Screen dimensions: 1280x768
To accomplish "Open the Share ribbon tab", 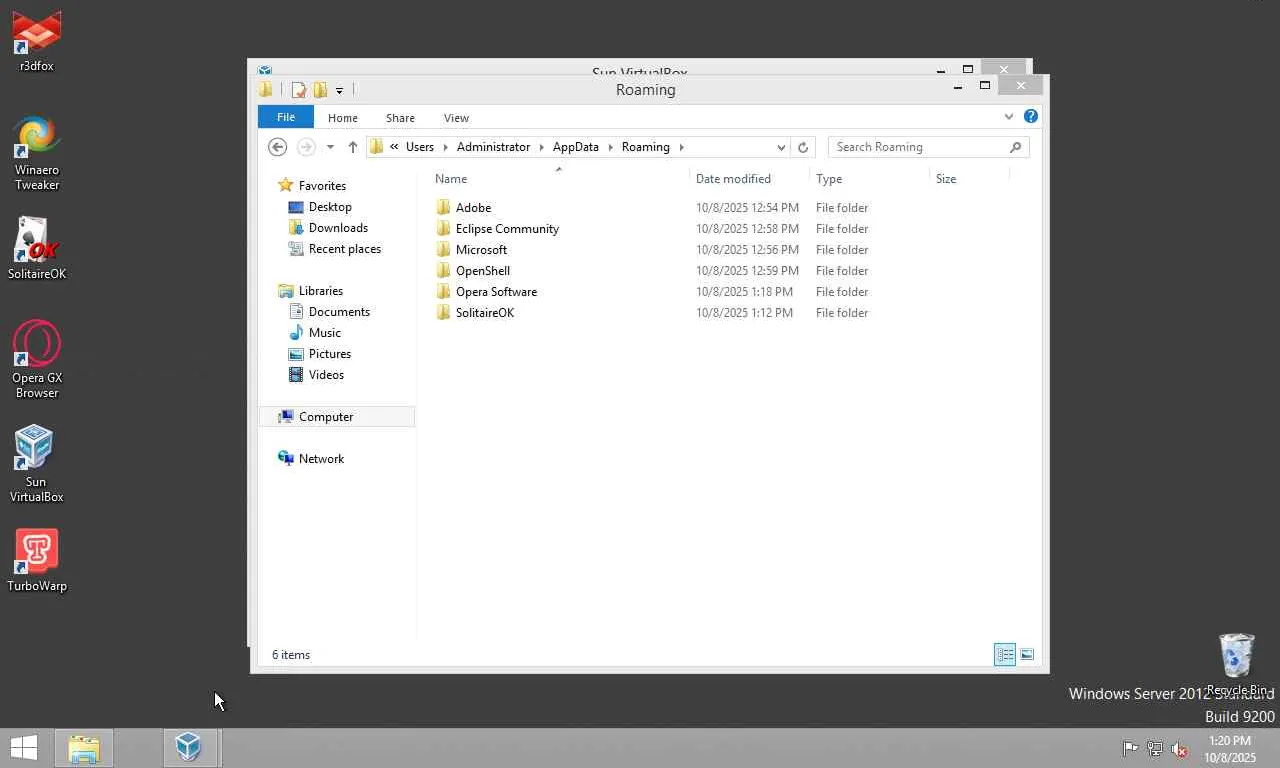I will tap(400, 118).
